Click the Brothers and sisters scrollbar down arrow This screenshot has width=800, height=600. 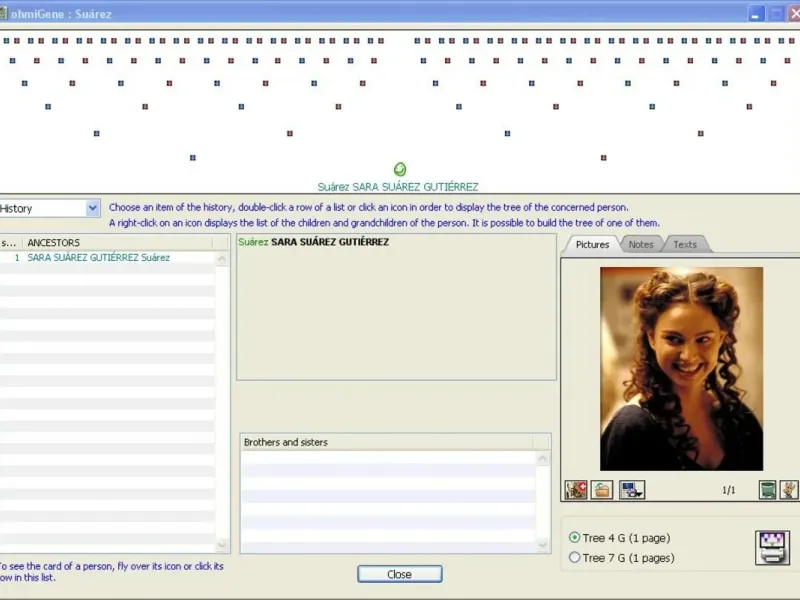click(542, 545)
